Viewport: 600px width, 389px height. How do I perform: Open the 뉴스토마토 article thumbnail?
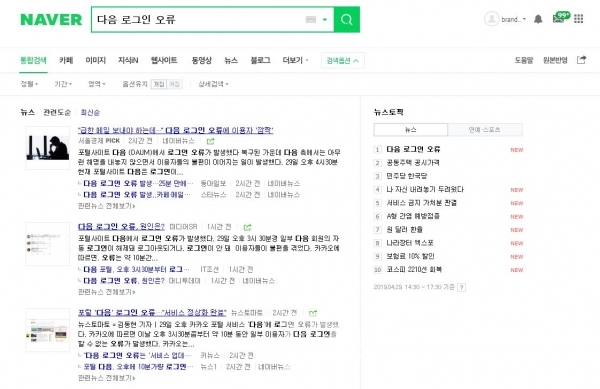pyautogui.click(x=47, y=330)
